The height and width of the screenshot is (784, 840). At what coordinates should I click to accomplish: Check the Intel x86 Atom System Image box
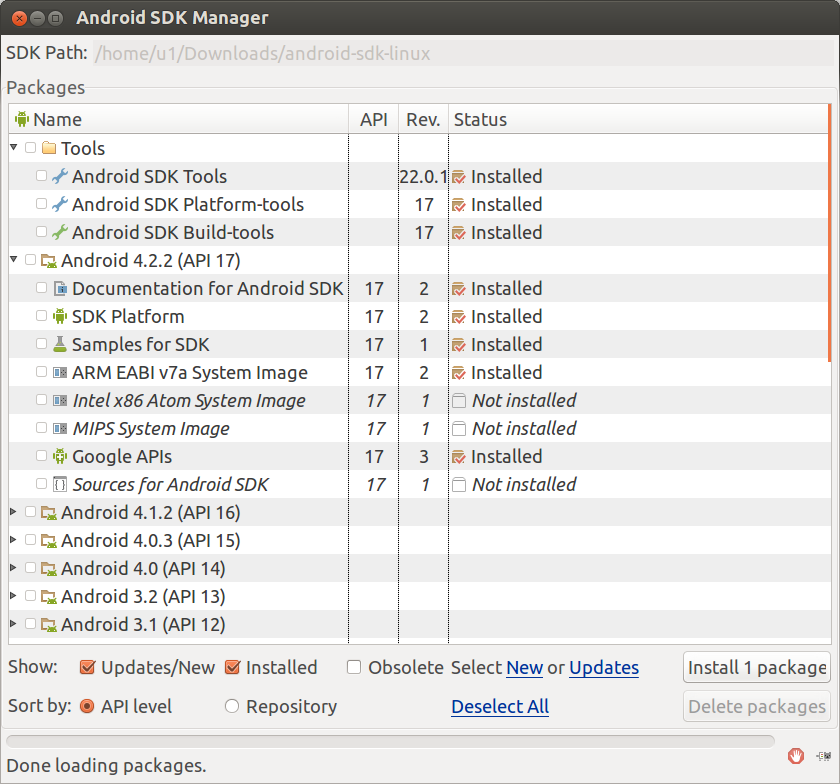pyautogui.click(x=41, y=400)
